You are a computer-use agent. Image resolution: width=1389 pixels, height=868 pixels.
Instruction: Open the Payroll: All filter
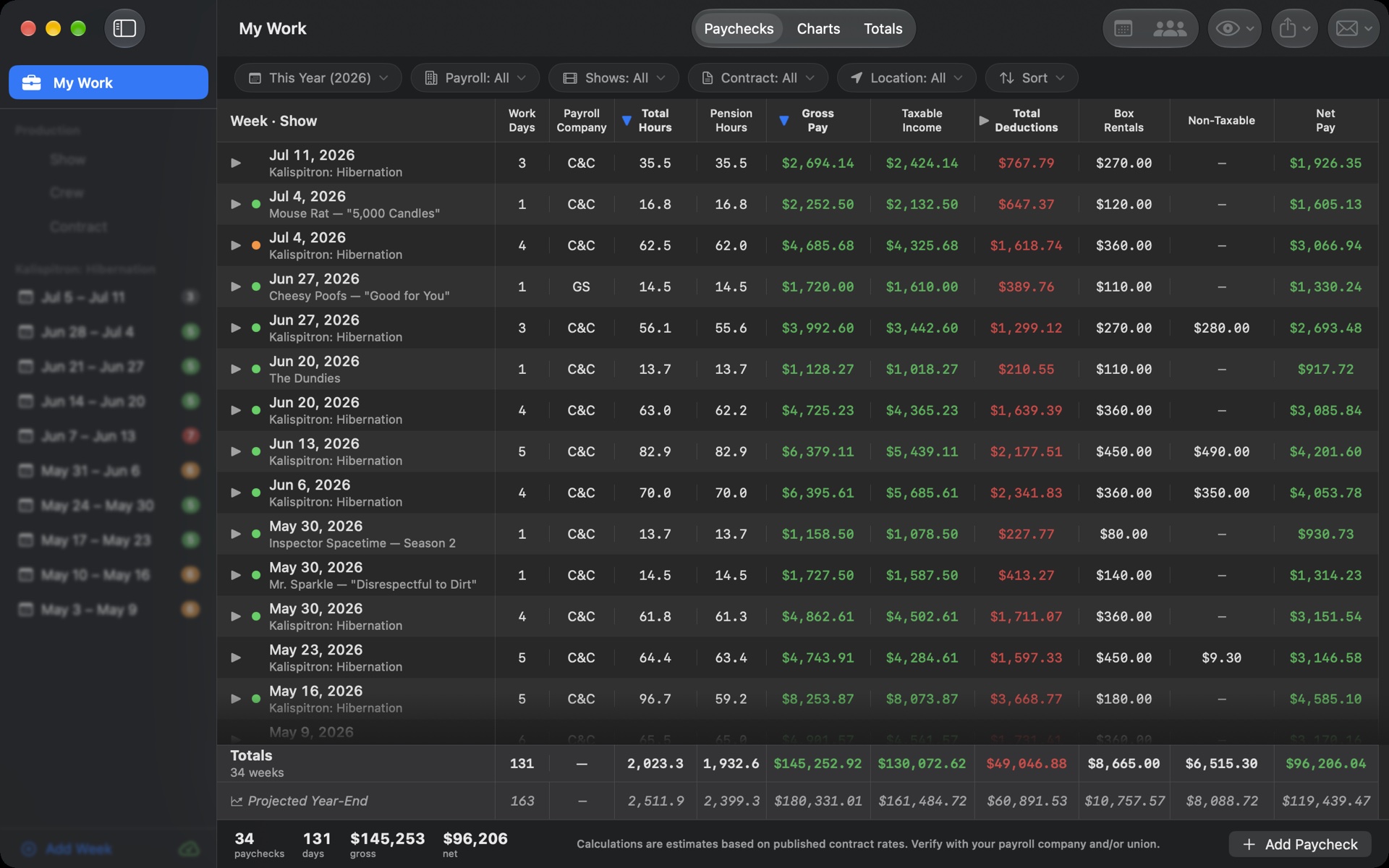click(x=475, y=77)
